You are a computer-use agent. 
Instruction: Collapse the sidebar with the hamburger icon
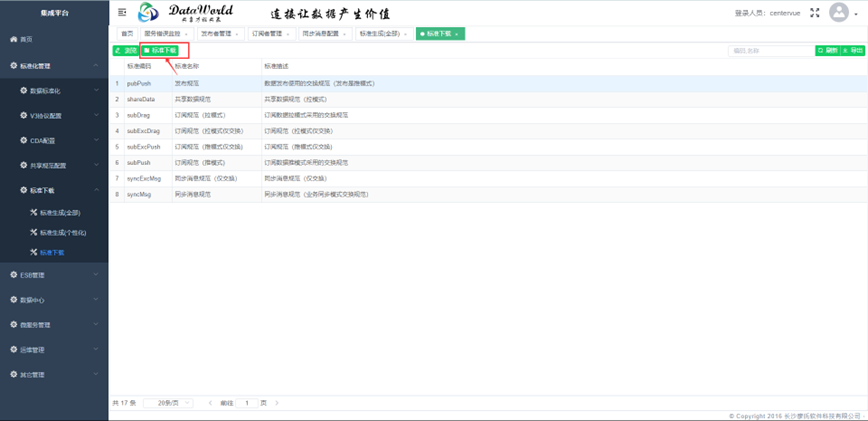tap(122, 12)
